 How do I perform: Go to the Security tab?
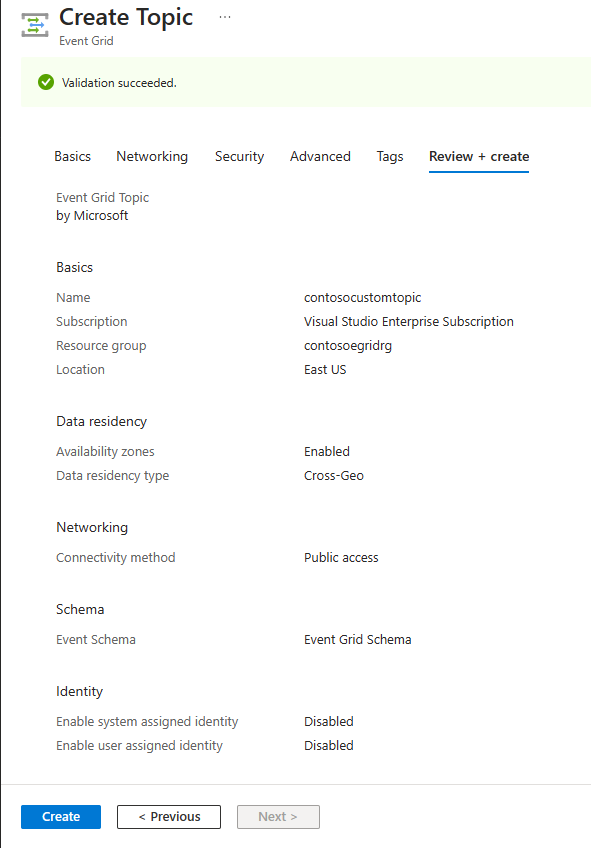point(240,156)
